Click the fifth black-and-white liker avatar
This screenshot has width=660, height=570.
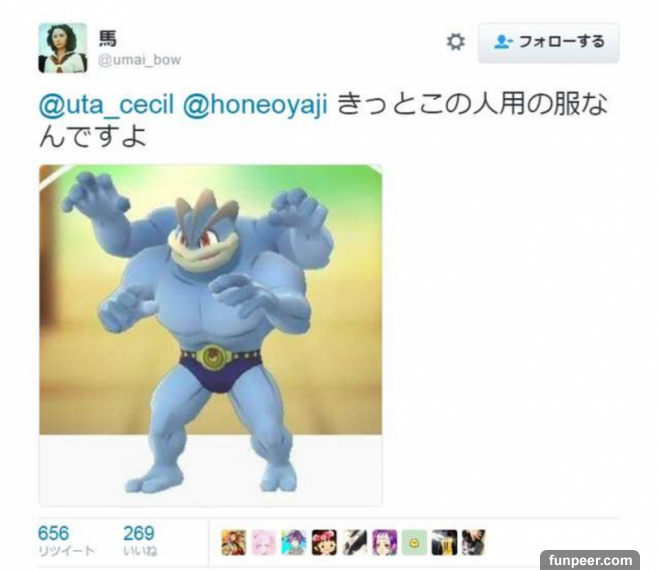click(x=354, y=542)
